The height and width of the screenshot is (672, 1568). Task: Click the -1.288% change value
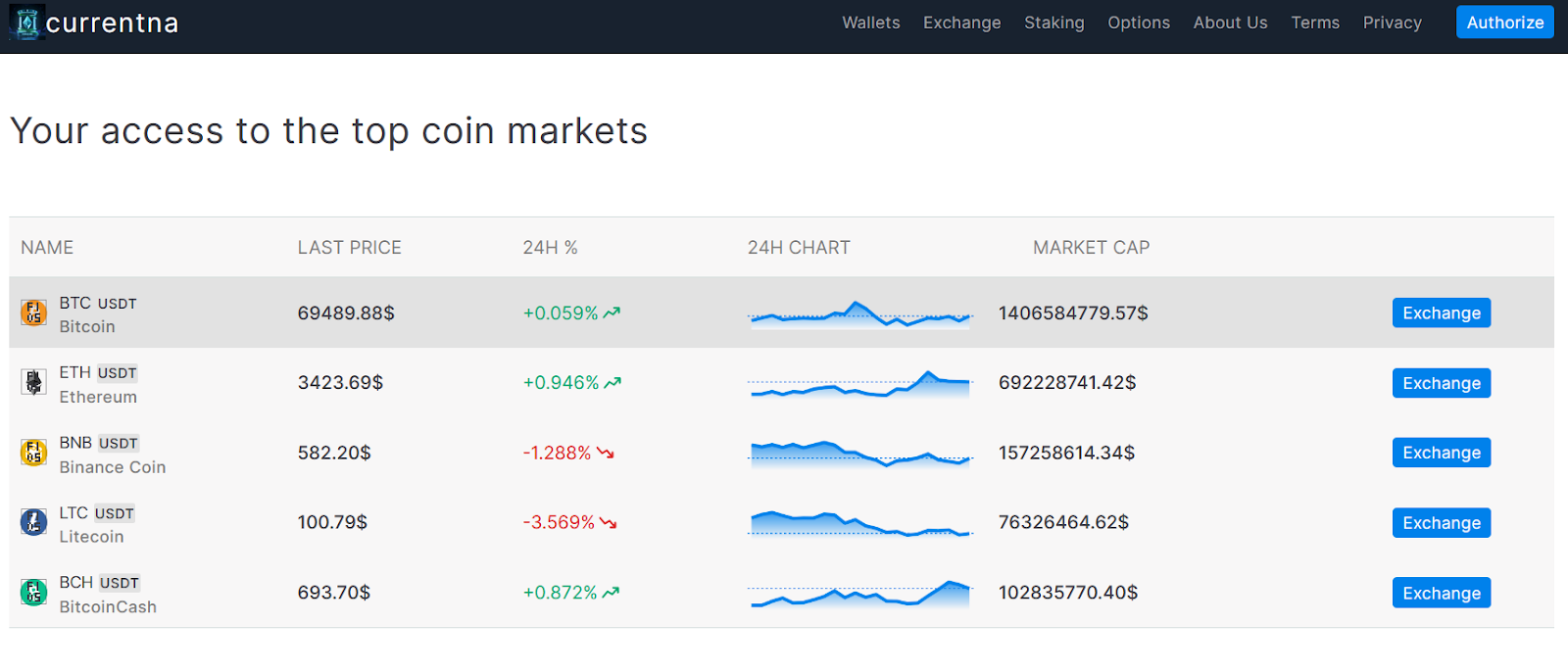coord(557,453)
